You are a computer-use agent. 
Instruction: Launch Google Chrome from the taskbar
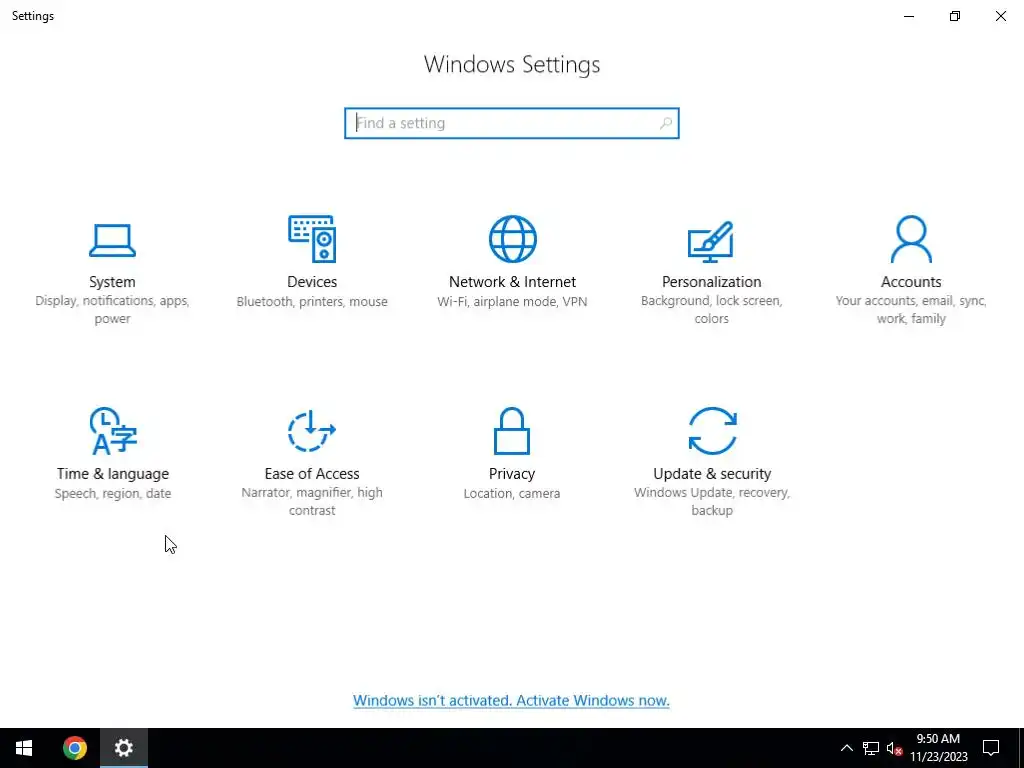tap(74, 748)
